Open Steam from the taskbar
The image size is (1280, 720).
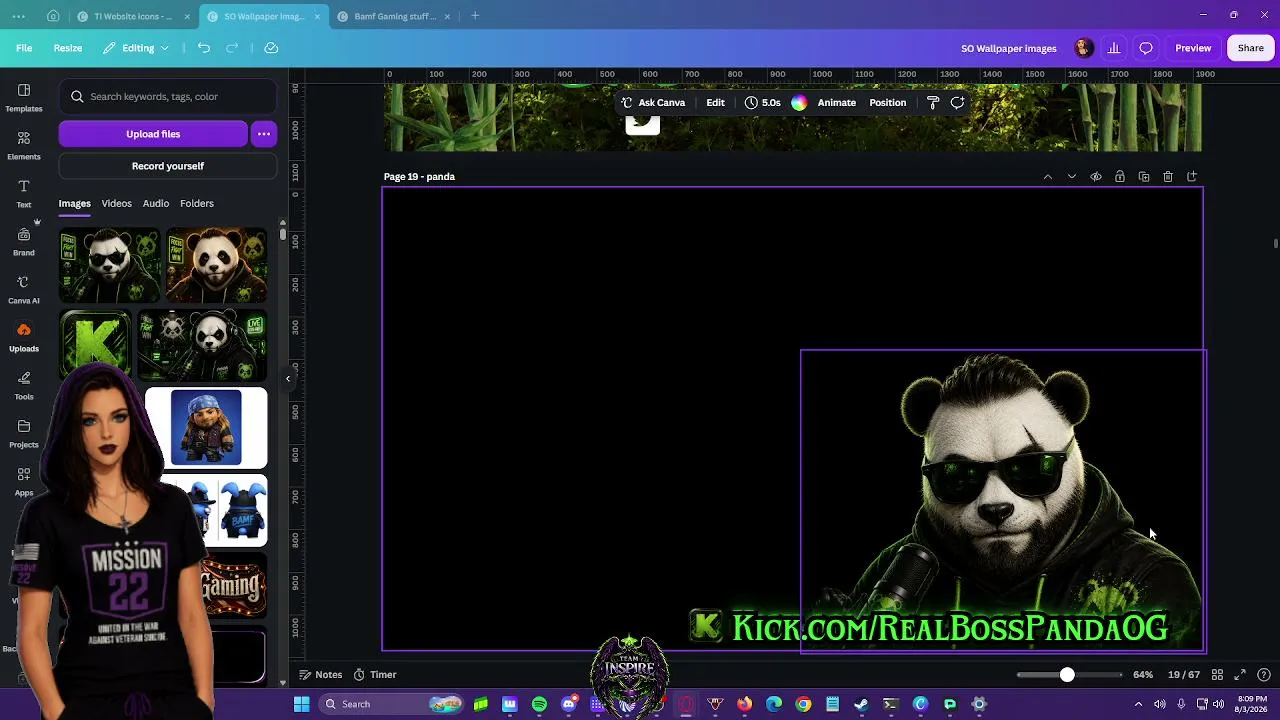tap(861, 704)
